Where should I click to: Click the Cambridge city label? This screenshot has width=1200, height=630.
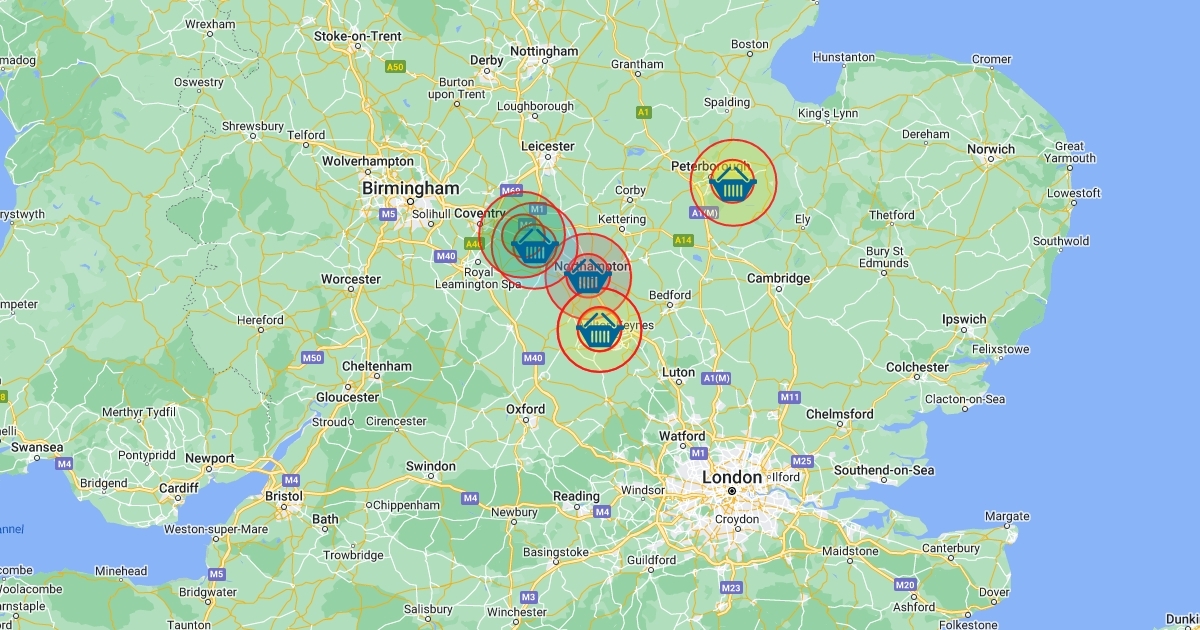779,278
